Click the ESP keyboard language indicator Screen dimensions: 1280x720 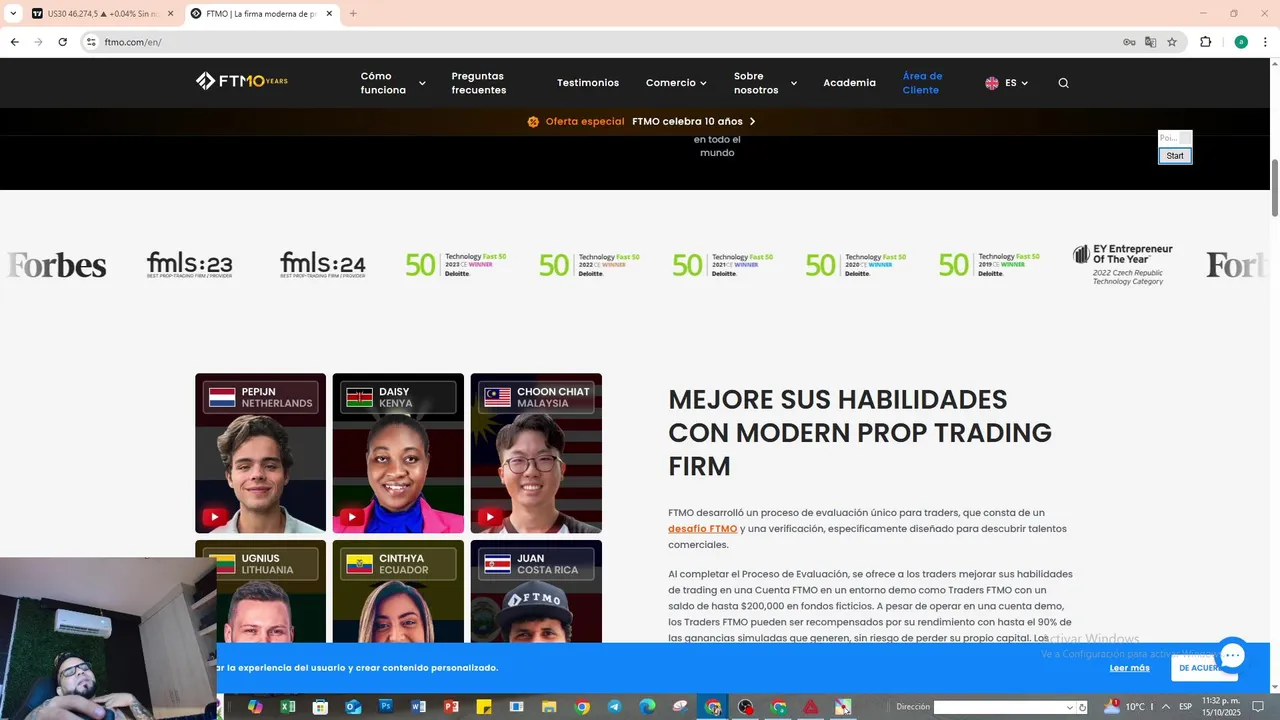[x=1185, y=707]
